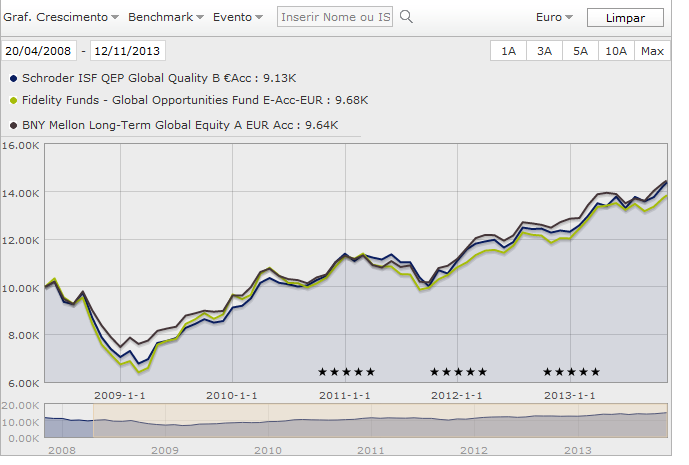Select the 1A time range
Screen dimensions: 689x465
508,51
